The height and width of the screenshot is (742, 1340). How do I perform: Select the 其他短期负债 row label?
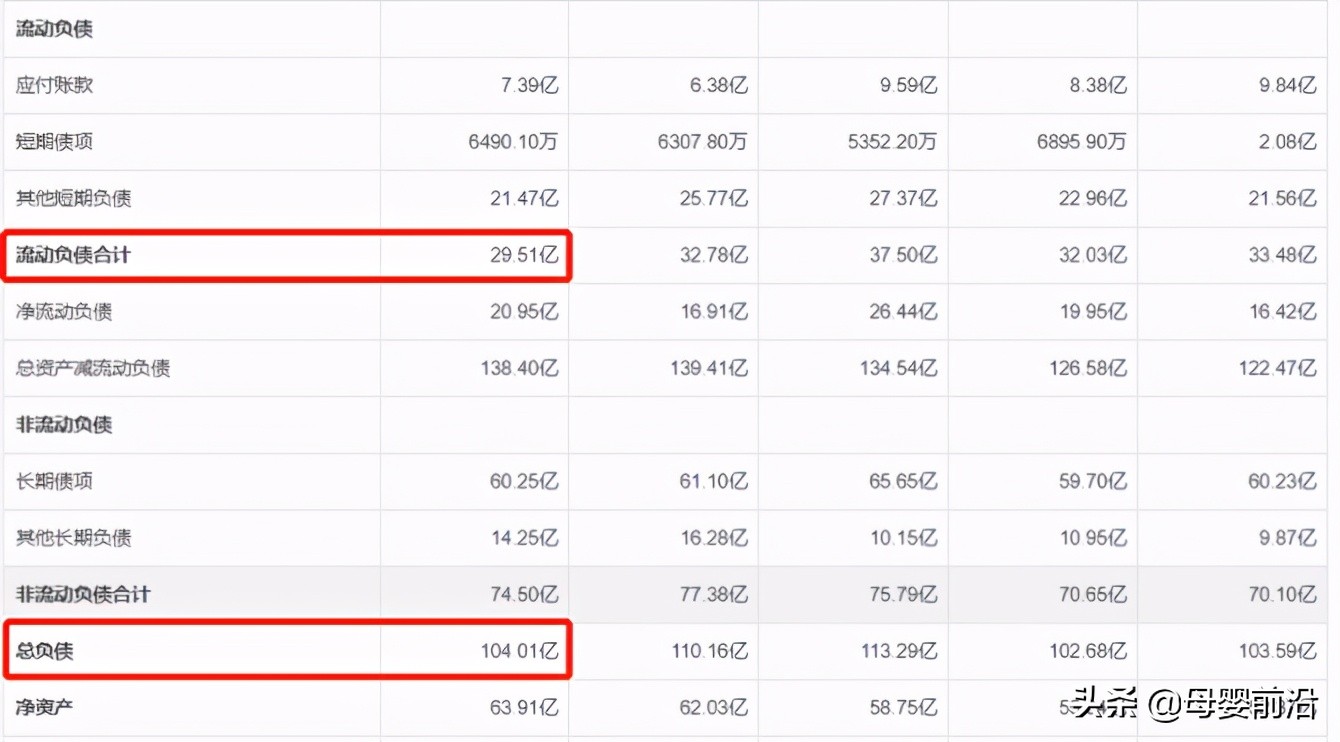coord(73,198)
